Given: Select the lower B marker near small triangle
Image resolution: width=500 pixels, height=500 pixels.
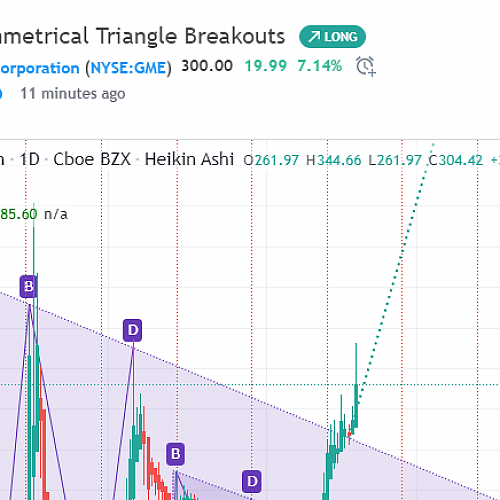Looking at the screenshot, I should 176,454.
